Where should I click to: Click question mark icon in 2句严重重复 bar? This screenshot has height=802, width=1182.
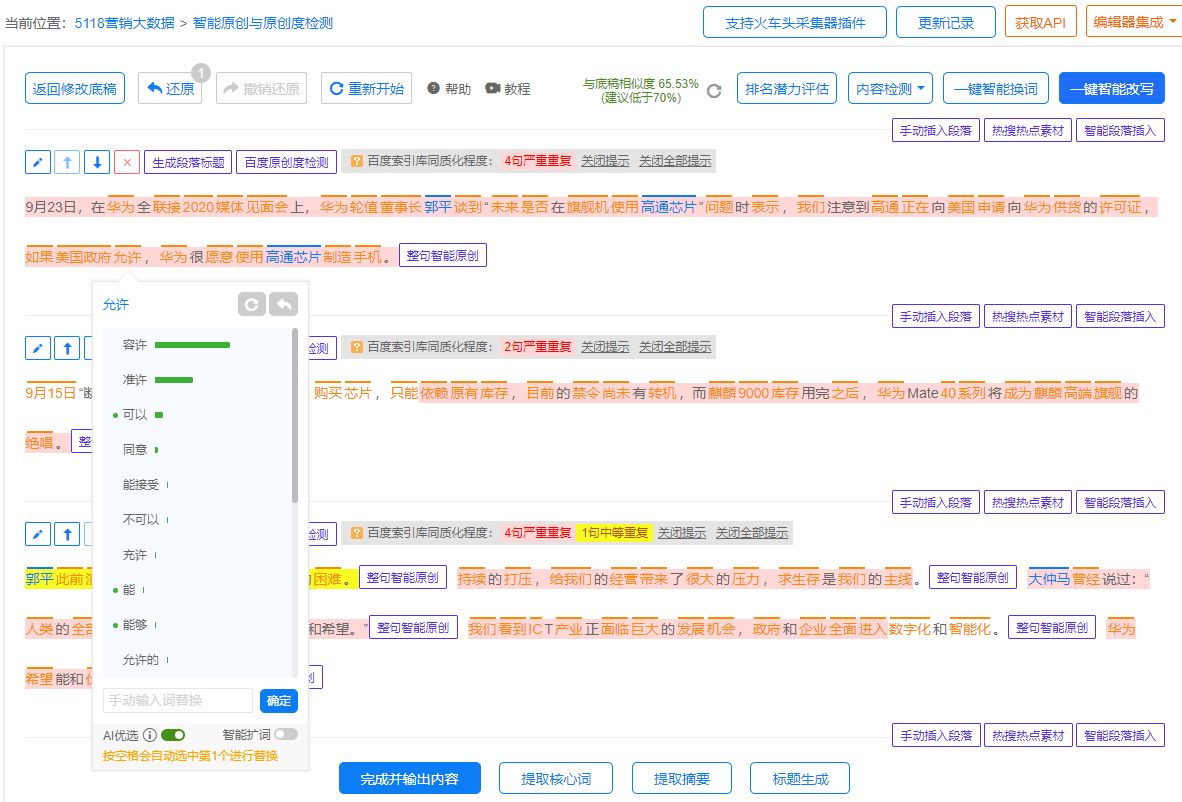click(357, 347)
